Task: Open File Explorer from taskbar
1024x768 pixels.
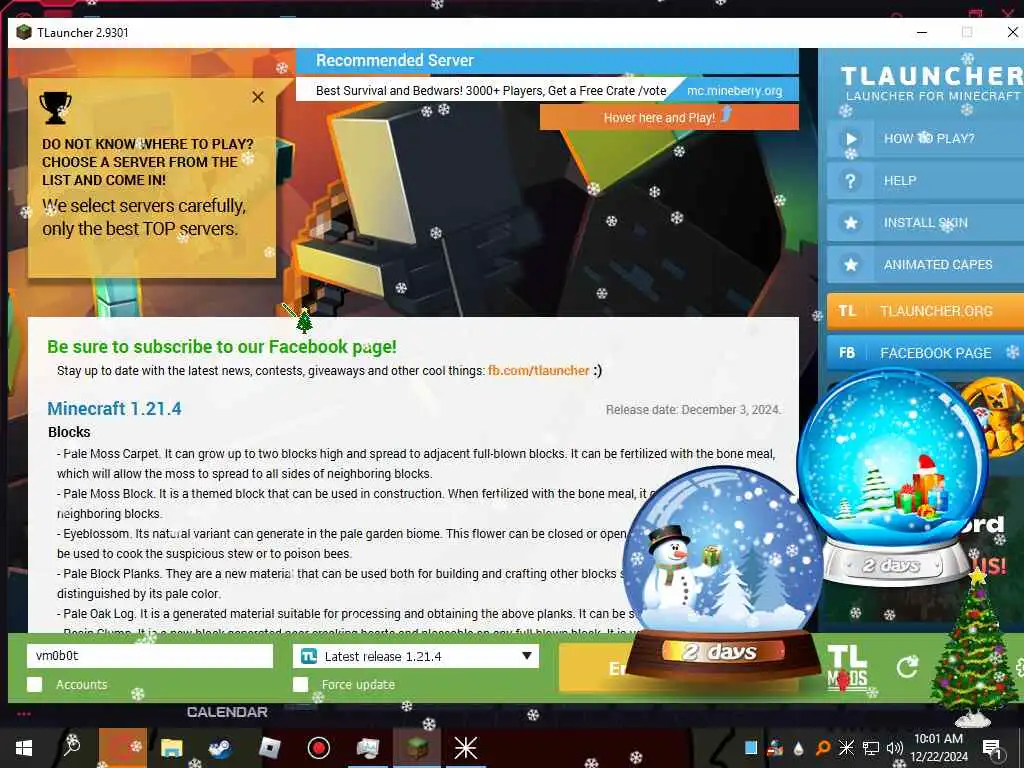Action: 172,748
